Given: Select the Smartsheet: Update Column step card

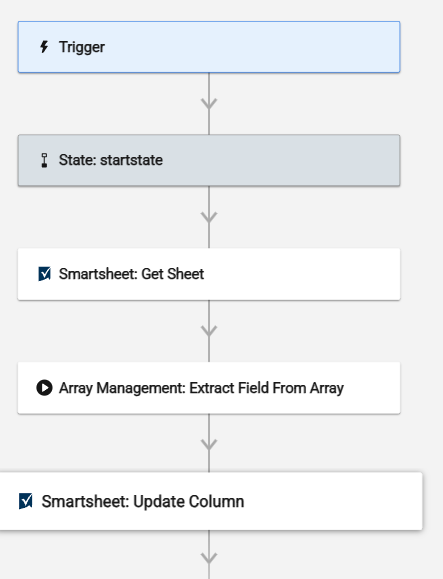Looking at the screenshot, I should tap(211, 501).
